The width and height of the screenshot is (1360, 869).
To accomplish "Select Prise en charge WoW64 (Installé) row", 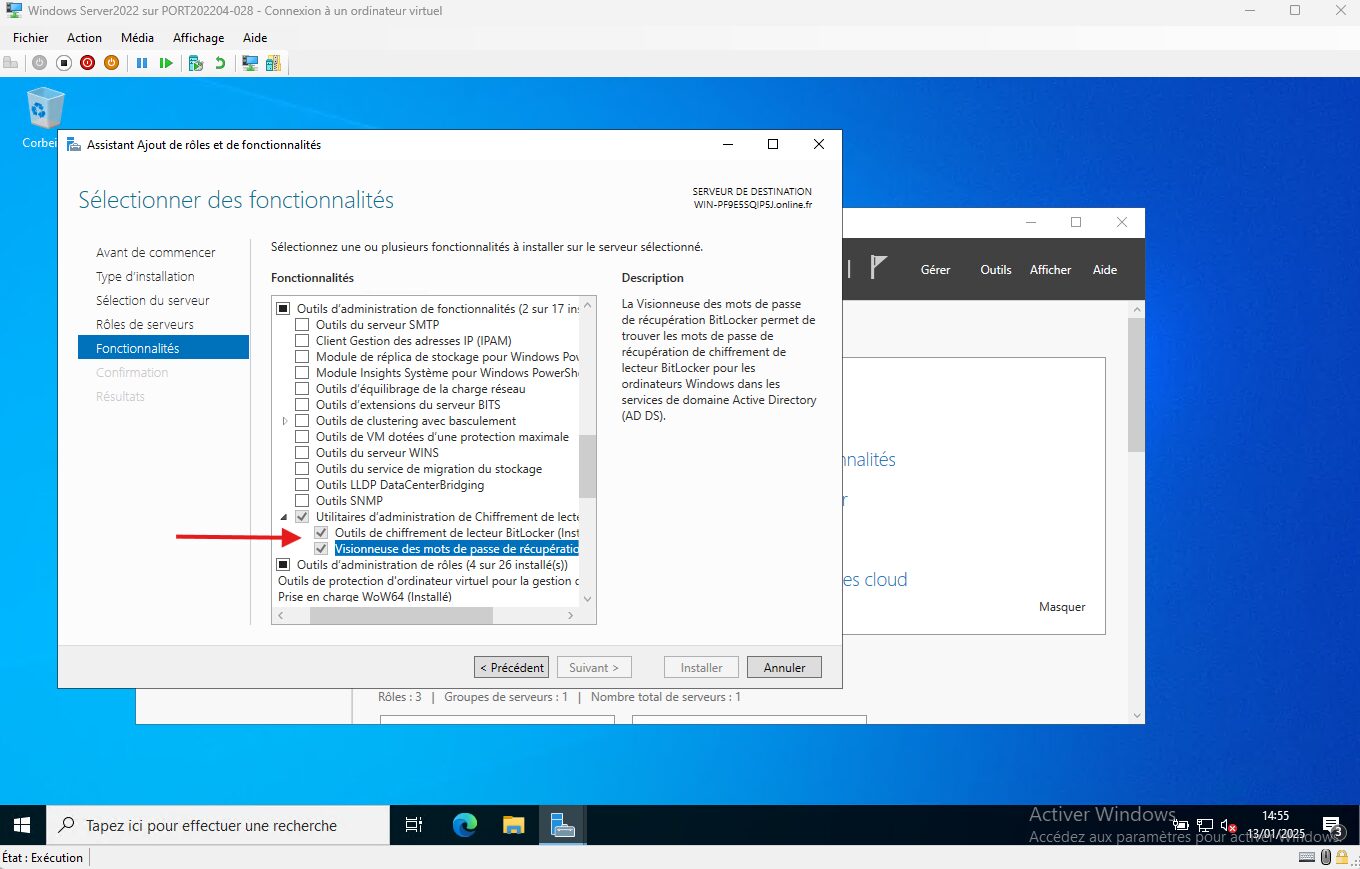I will (365, 597).
